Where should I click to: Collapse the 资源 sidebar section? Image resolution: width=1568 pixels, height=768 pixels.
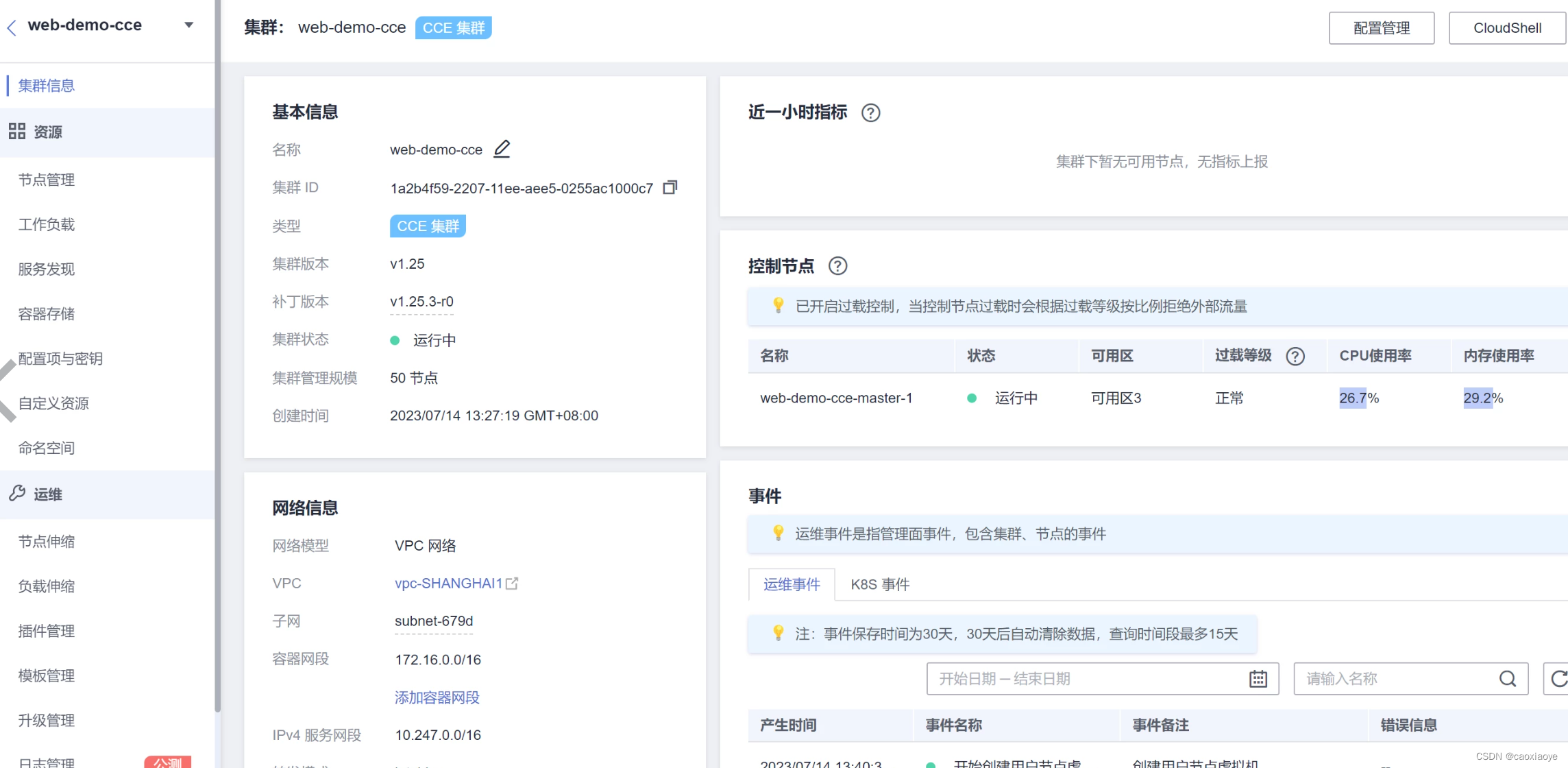click(x=48, y=132)
